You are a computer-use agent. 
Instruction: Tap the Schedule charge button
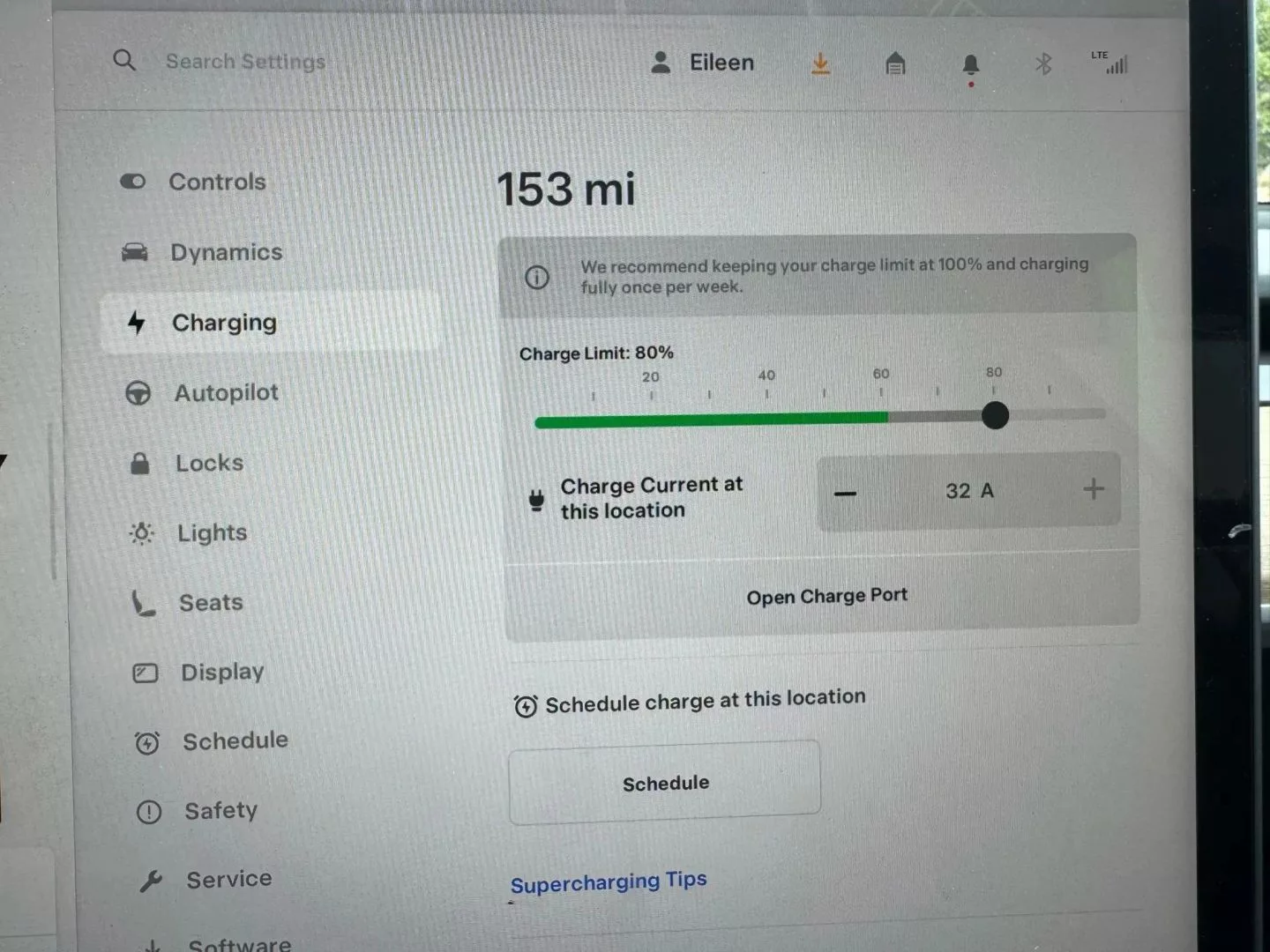665,783
